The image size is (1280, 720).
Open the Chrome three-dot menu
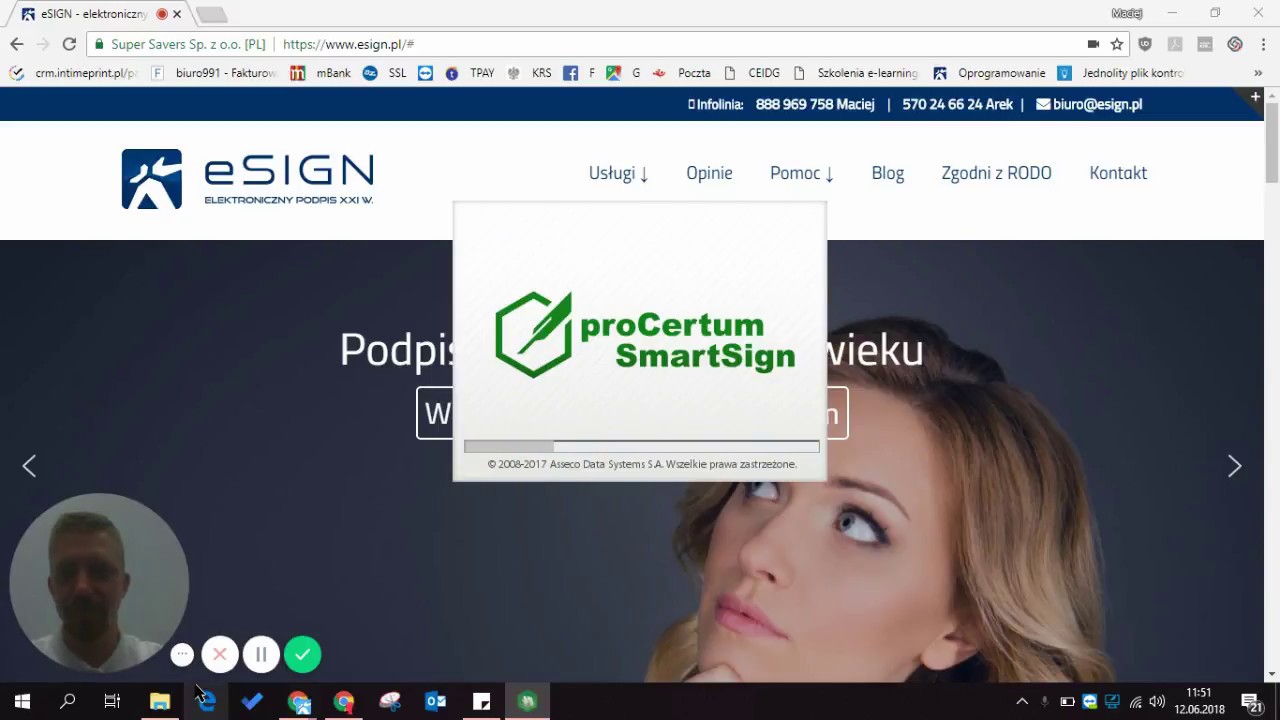pos(1261,44)
